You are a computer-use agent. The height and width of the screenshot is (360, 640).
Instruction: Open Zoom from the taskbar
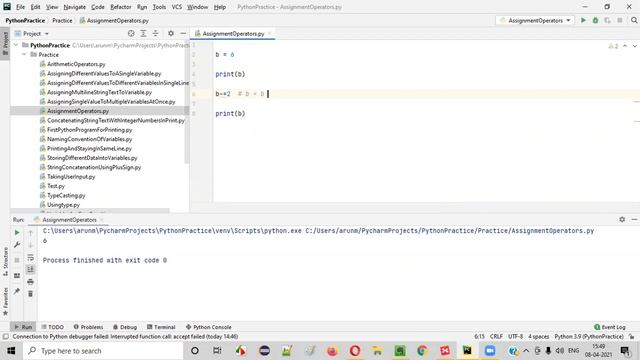tap(490, 351)
